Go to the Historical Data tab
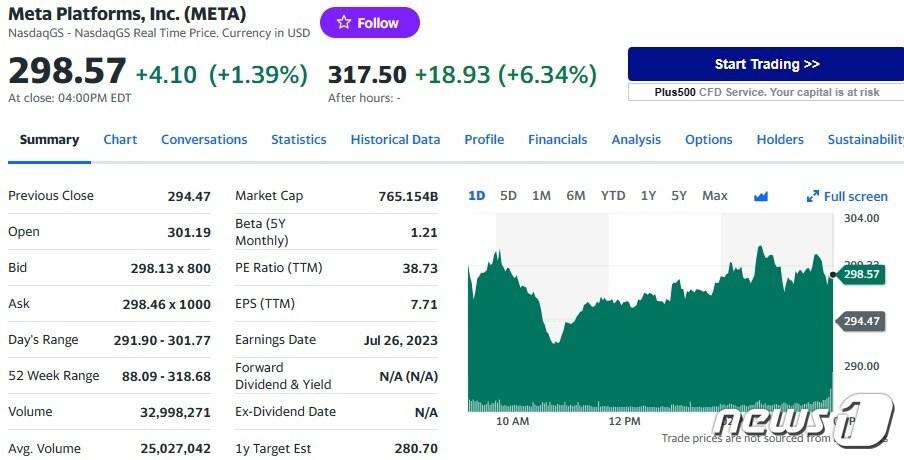 point(395,140)
